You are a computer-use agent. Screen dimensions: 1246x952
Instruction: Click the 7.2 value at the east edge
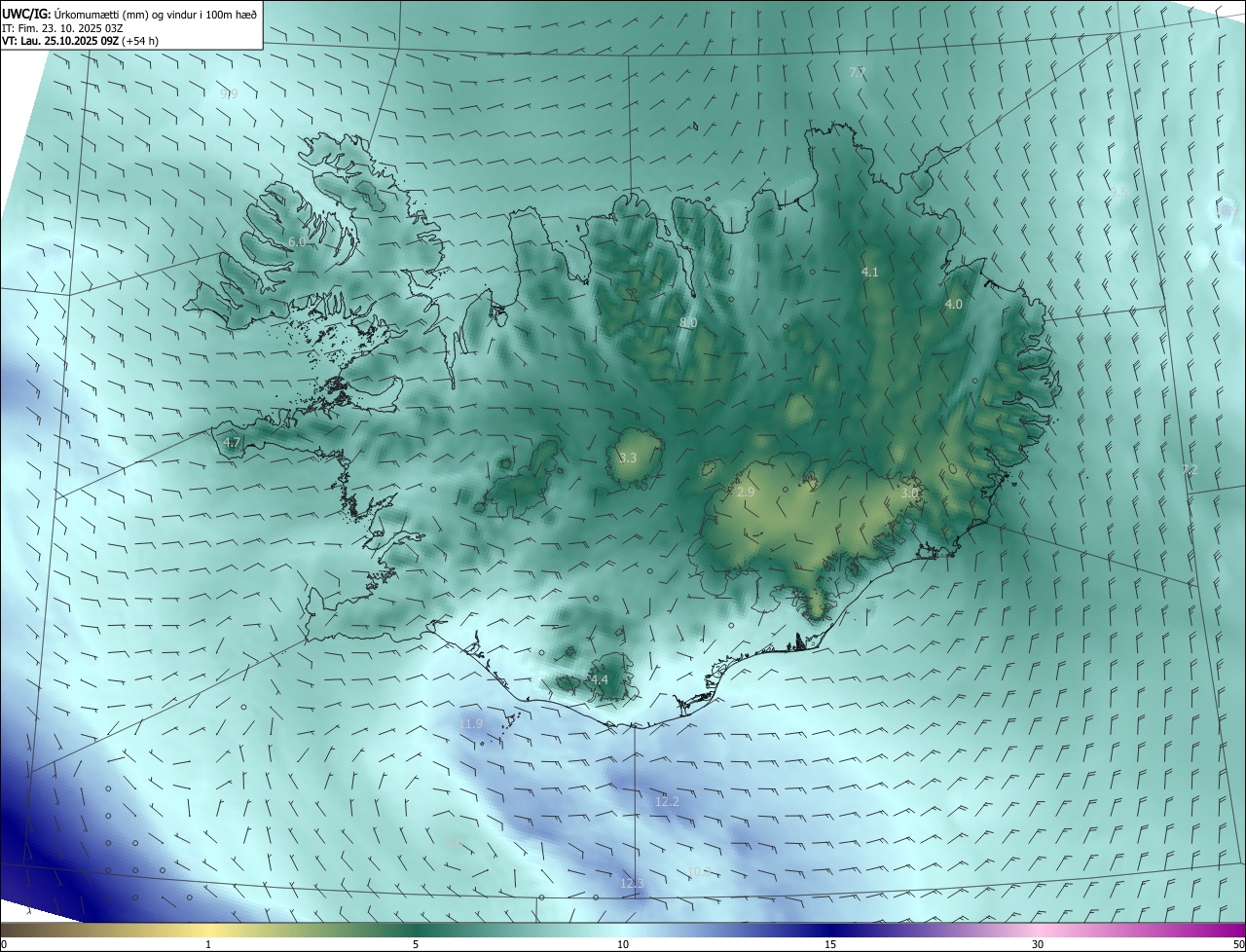click(x=1190, y=470)
